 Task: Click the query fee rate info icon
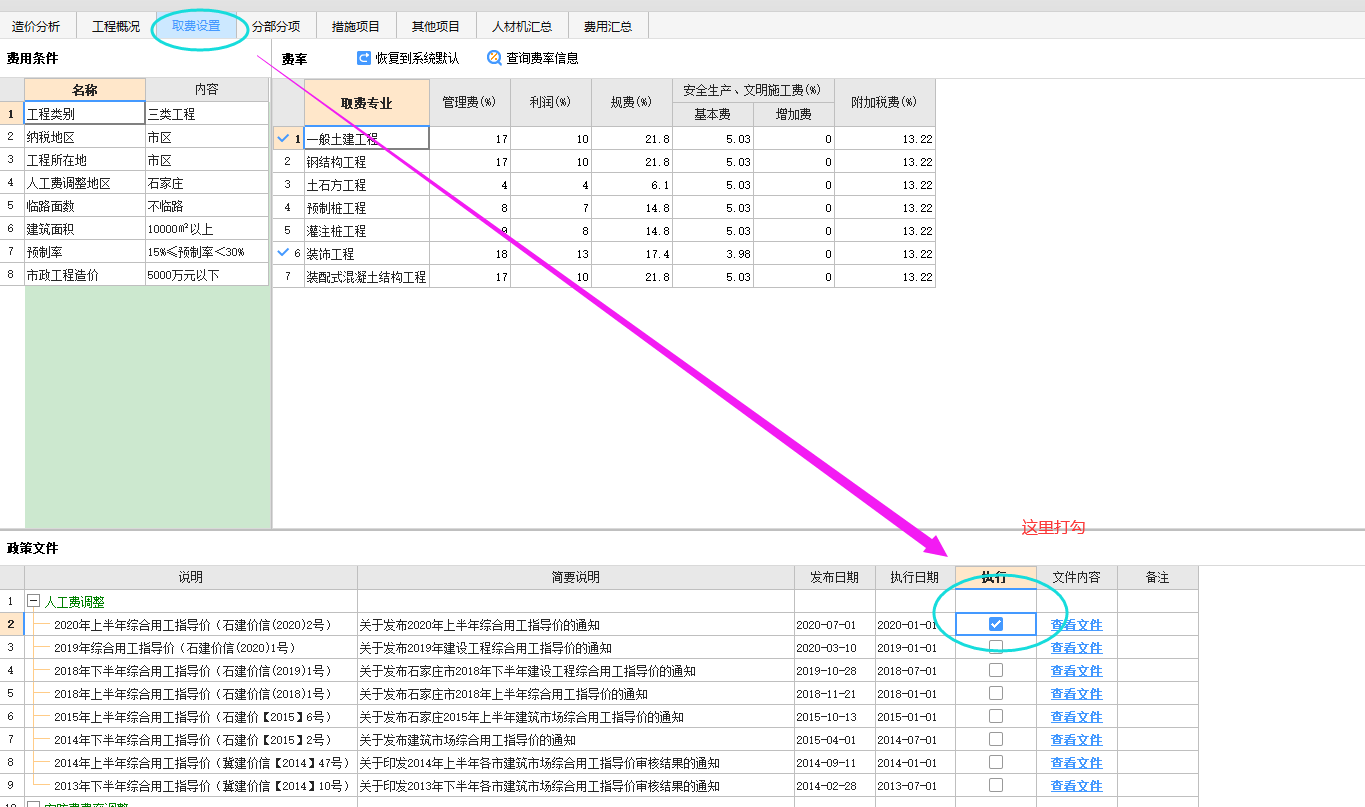pyautogui.click(x=494, y=58)
